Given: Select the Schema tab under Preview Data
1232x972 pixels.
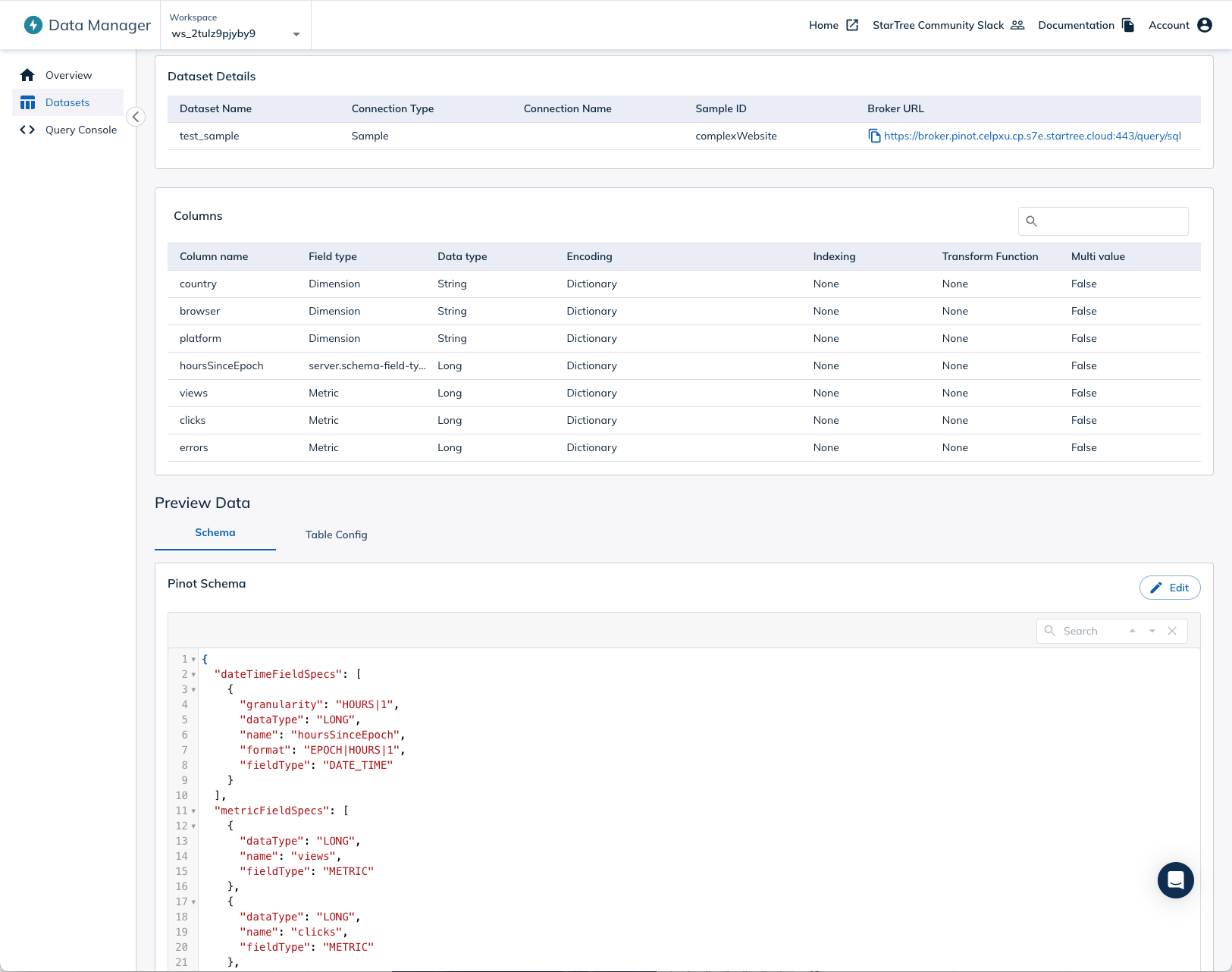Looking at the screenshot, I should click(x=215, y=532).
